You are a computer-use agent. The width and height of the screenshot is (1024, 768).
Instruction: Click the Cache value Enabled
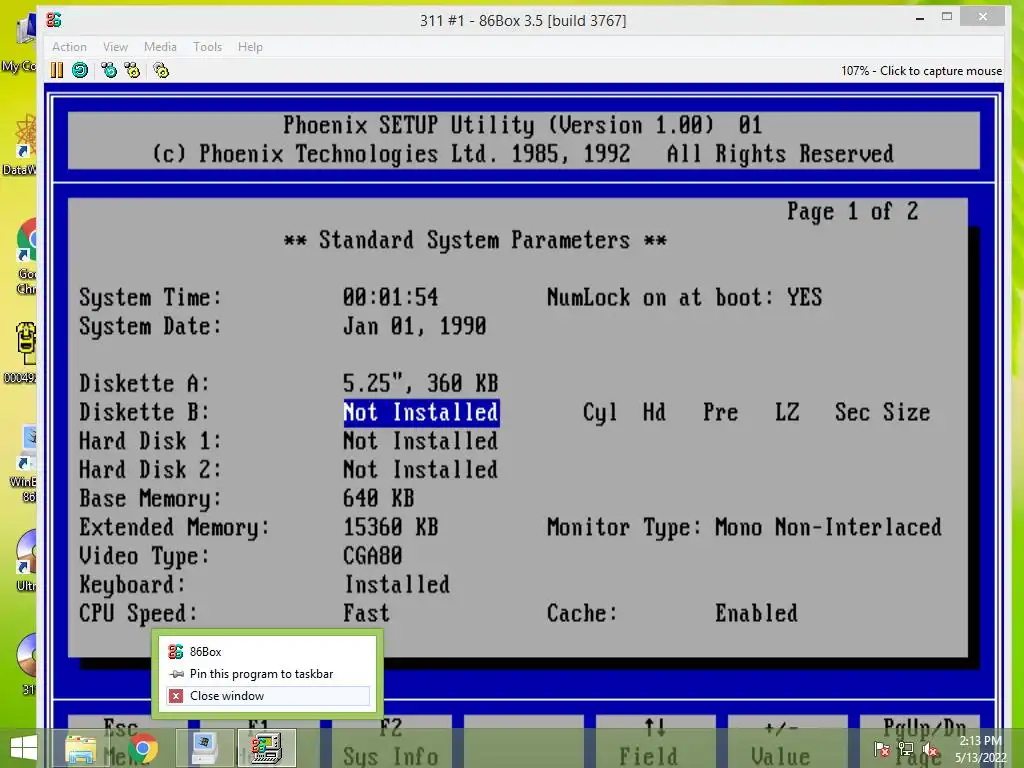(x=756, y=613)
